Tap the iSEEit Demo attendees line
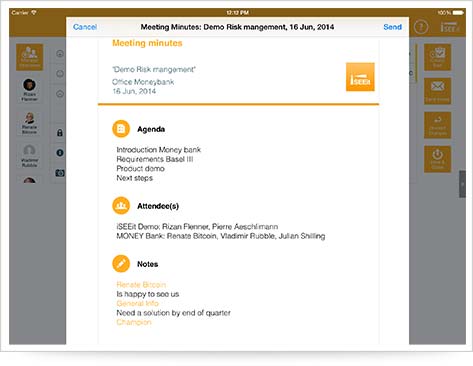 point(197,227)
